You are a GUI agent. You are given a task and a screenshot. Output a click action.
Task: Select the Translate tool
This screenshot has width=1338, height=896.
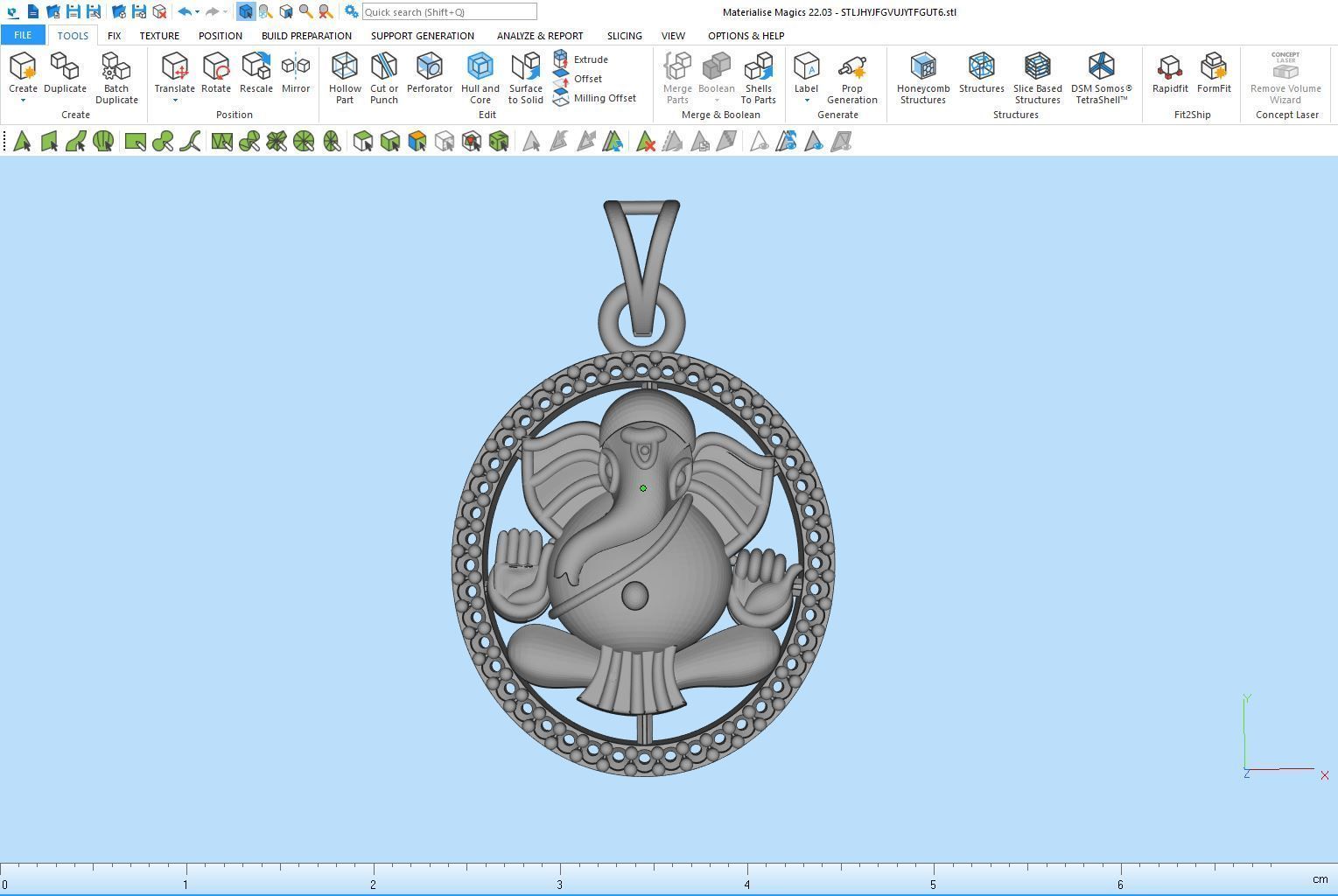coord(174,73)
